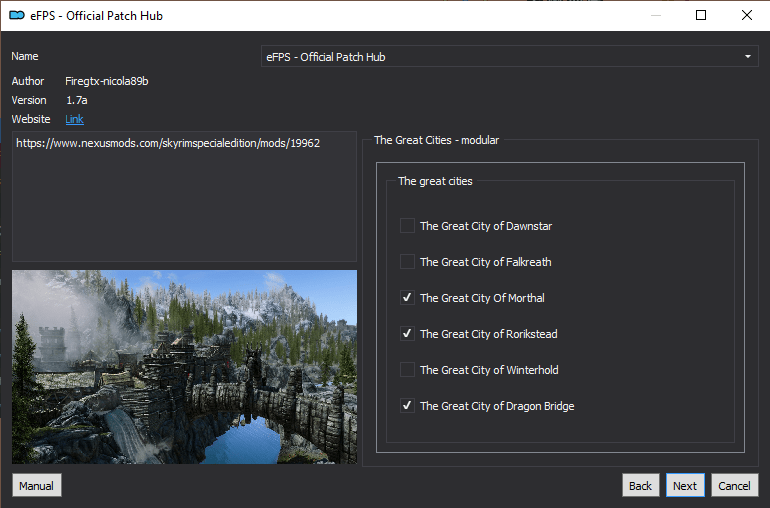Viewport: 770px width, 508px height.
Task: Click the author name Firegtx-nicola89b
Action: [x=107, y=81]
